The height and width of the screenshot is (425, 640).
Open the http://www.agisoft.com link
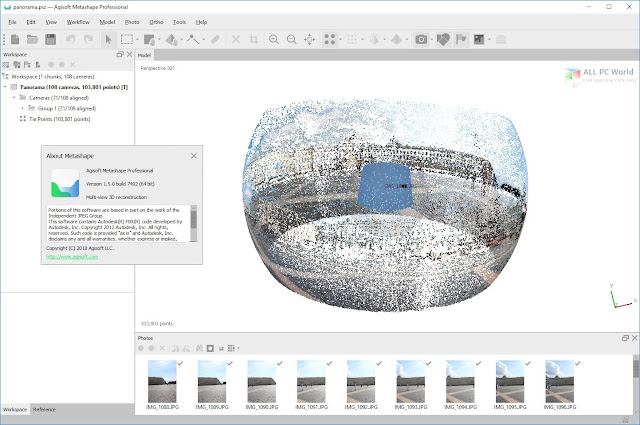[72, 257]
